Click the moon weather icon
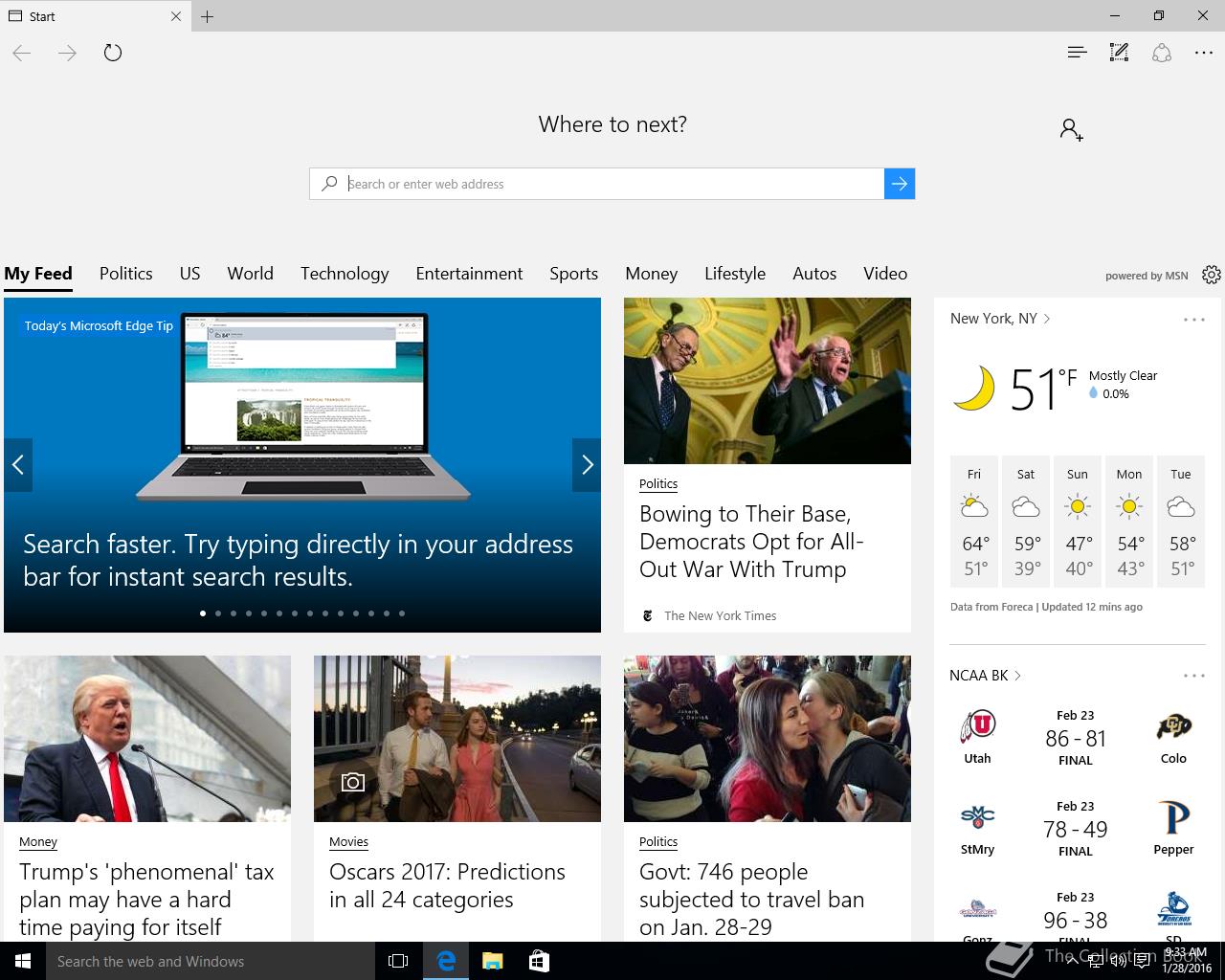 [974, 388]
